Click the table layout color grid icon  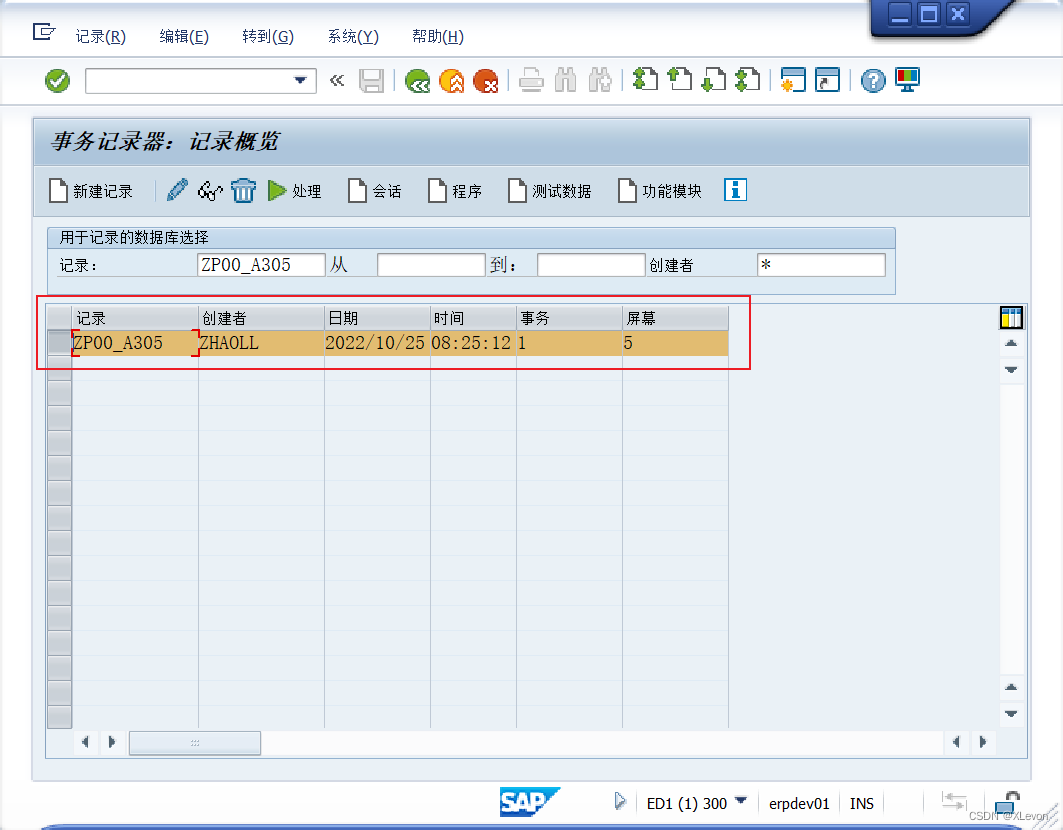(1011, 317)
